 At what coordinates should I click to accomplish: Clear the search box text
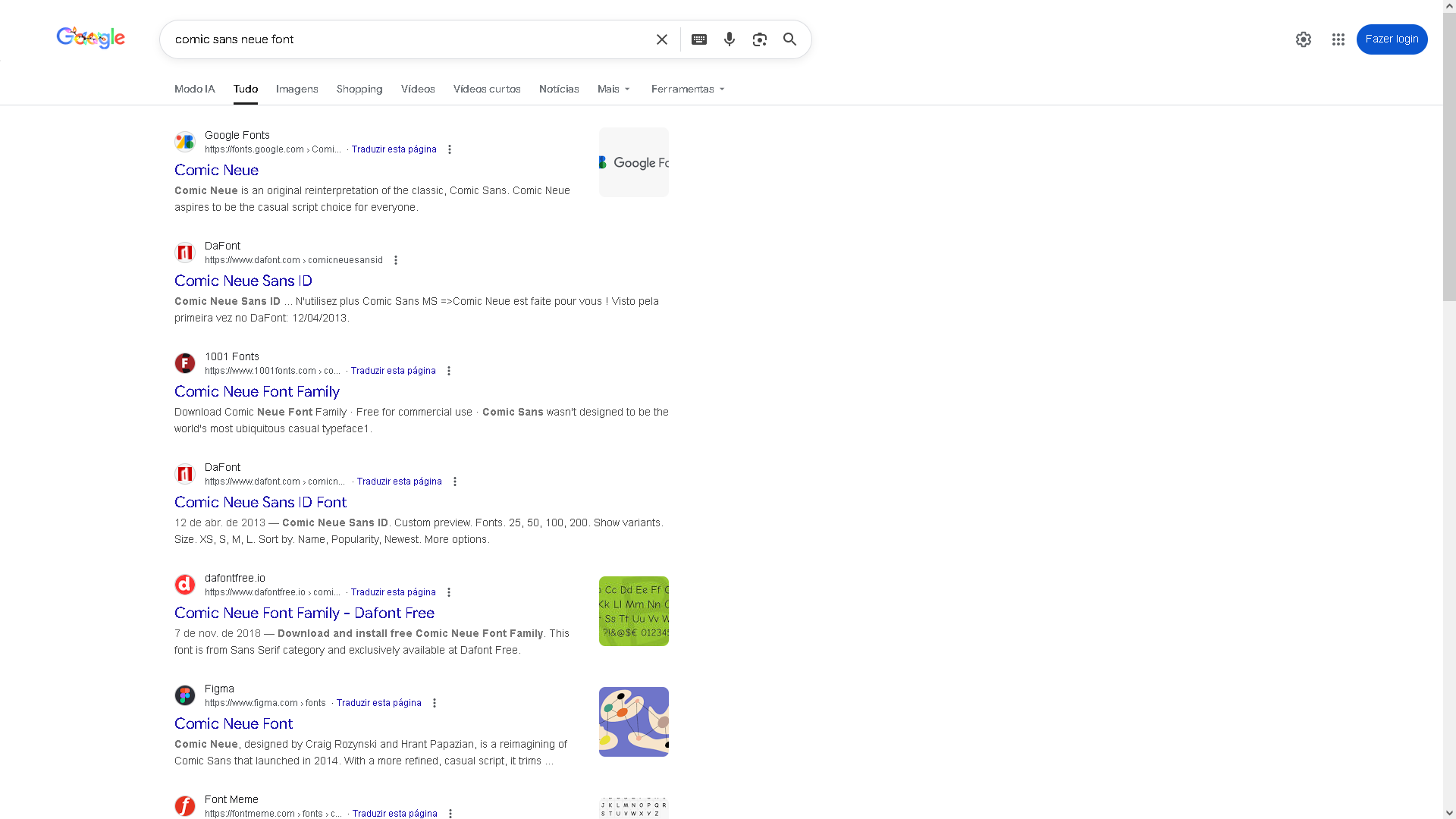tap(661, 39)
